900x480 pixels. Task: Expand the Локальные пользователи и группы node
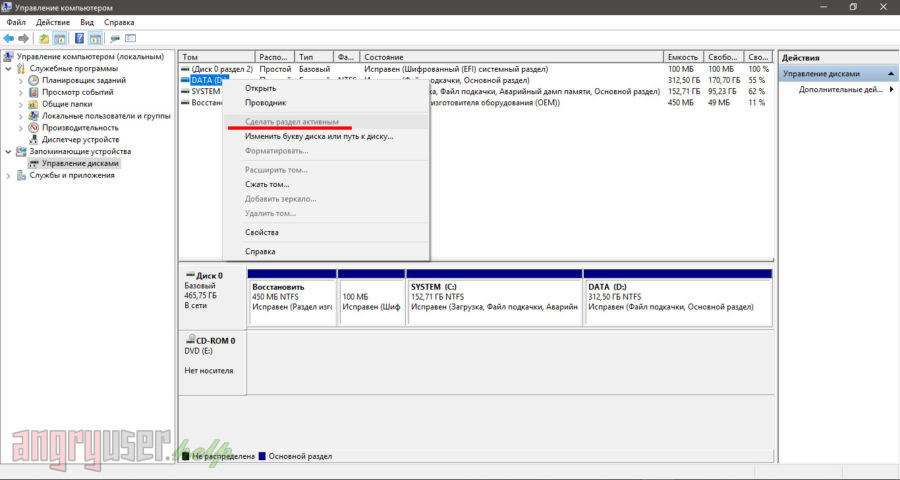click(22, 116)
